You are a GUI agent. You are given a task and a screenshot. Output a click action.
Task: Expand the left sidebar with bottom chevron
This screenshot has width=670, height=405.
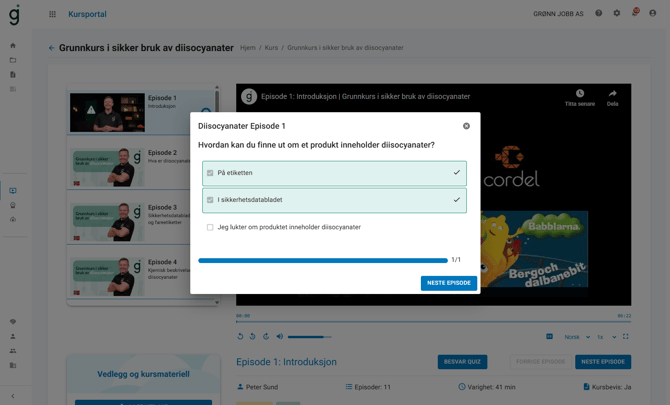[13, 396]
